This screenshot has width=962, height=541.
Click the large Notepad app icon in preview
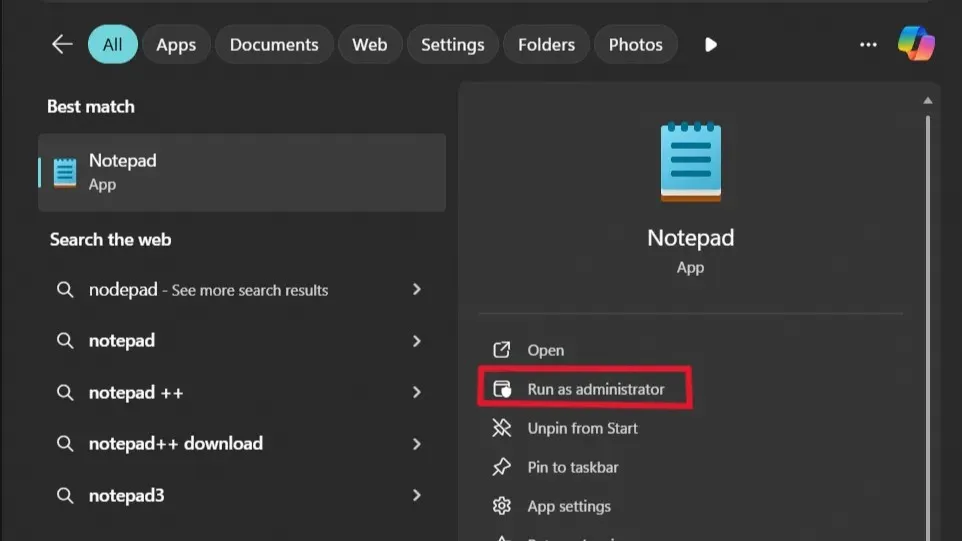click(691, 162)
